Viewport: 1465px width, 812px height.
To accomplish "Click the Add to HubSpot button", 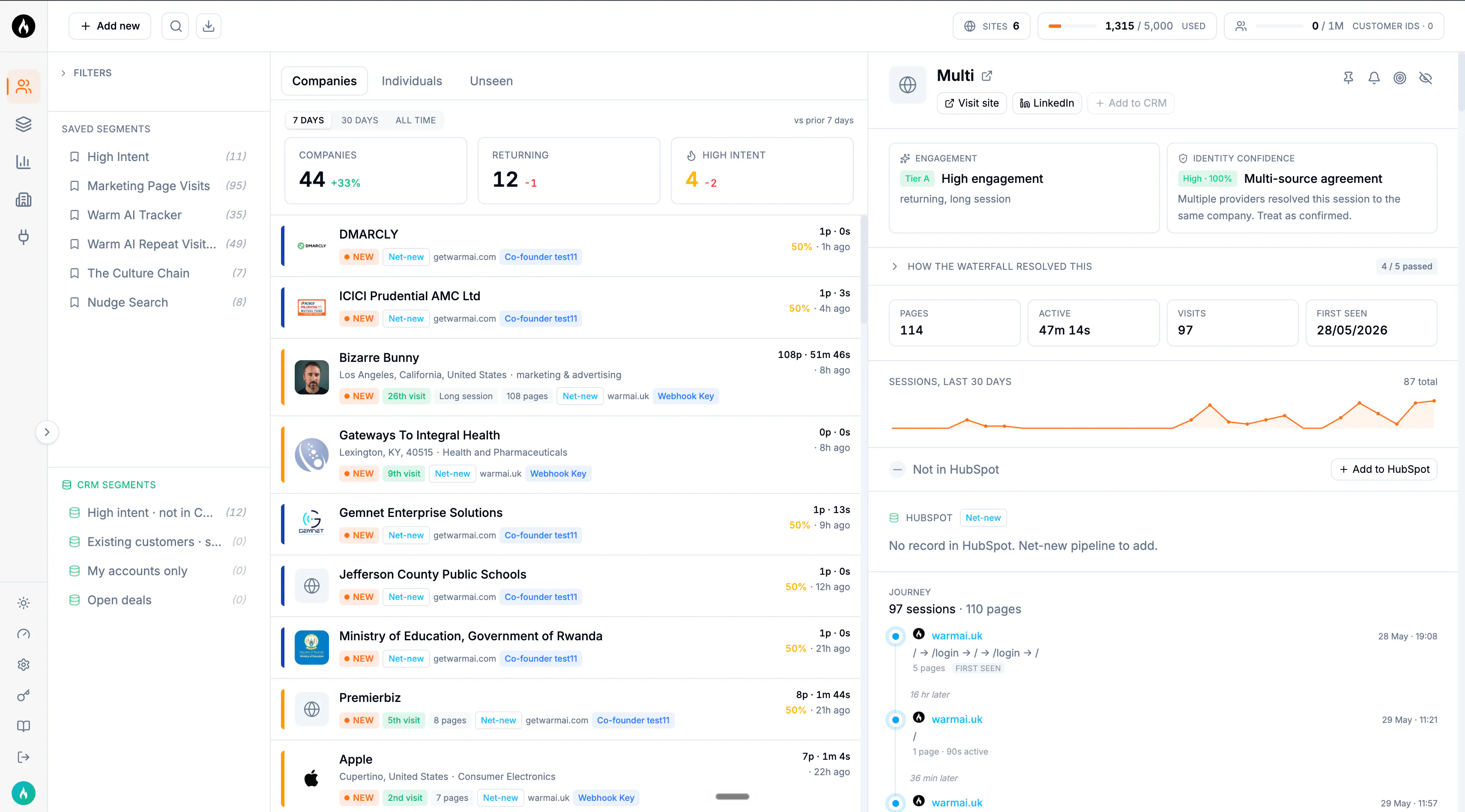I will (1384, 470).
